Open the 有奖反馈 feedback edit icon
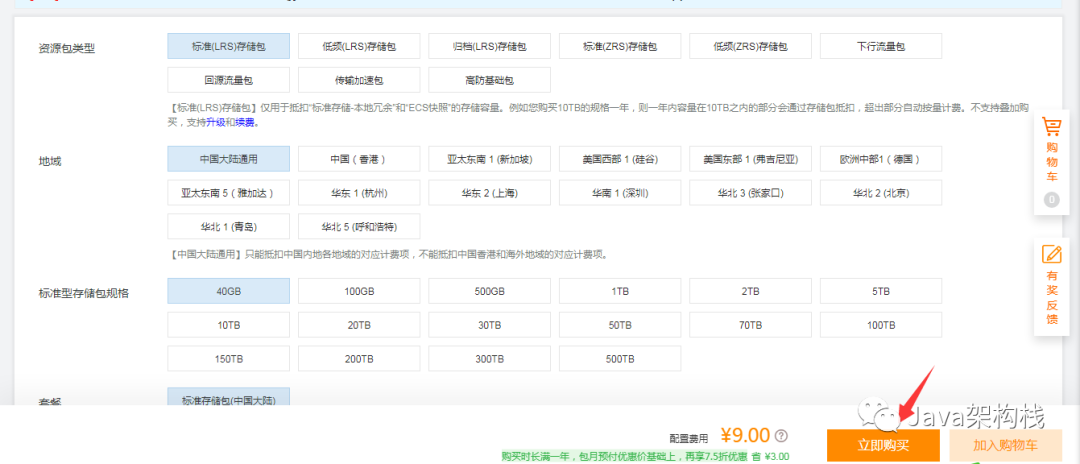 (1051, 254)
